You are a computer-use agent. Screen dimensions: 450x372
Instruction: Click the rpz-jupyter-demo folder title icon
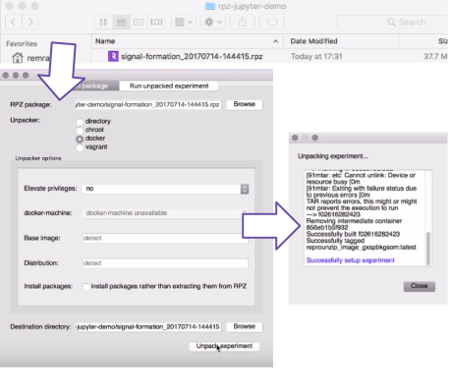point(210,6)
